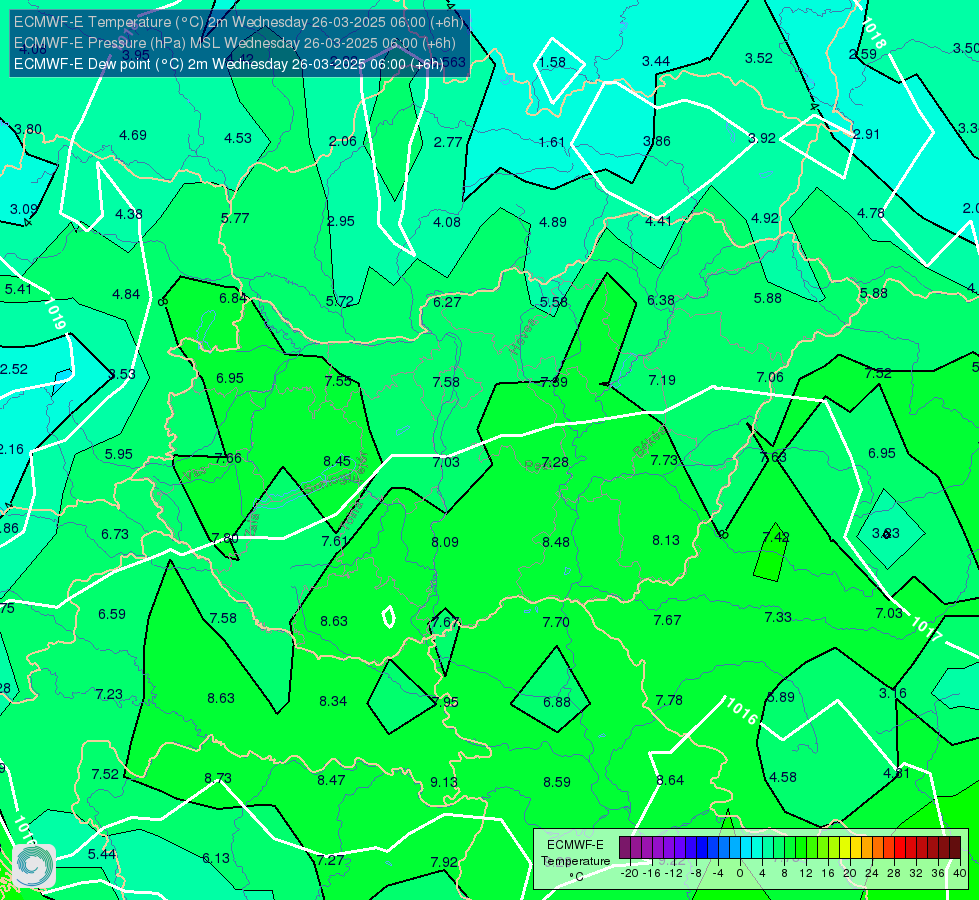Click the temperature value 4.78

pyautogui.click(x=870, y=213)
